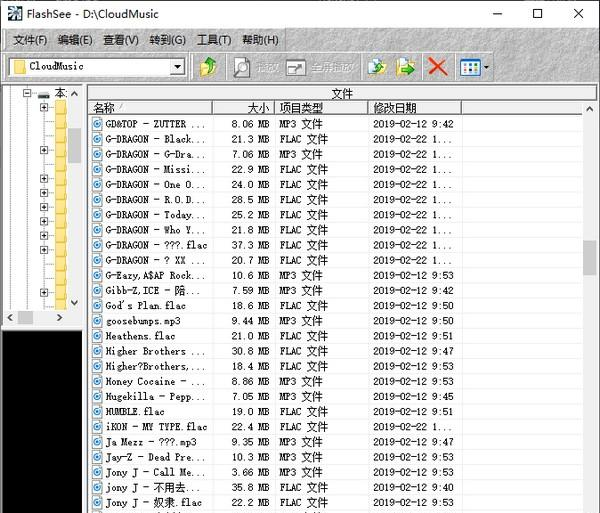Click the preview magnifier toolbar icon
The width and height of the screenshot is (600, 513).
[241, 67]
